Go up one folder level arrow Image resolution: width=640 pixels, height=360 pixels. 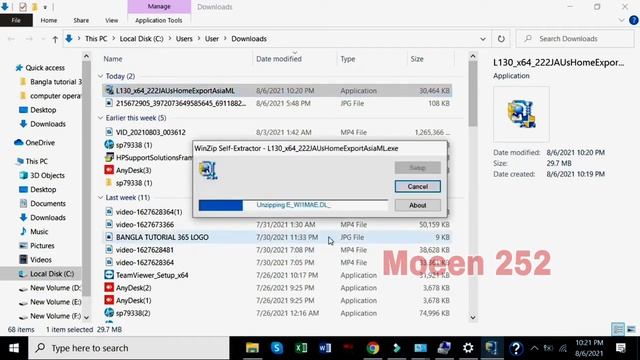click(55, 39)
